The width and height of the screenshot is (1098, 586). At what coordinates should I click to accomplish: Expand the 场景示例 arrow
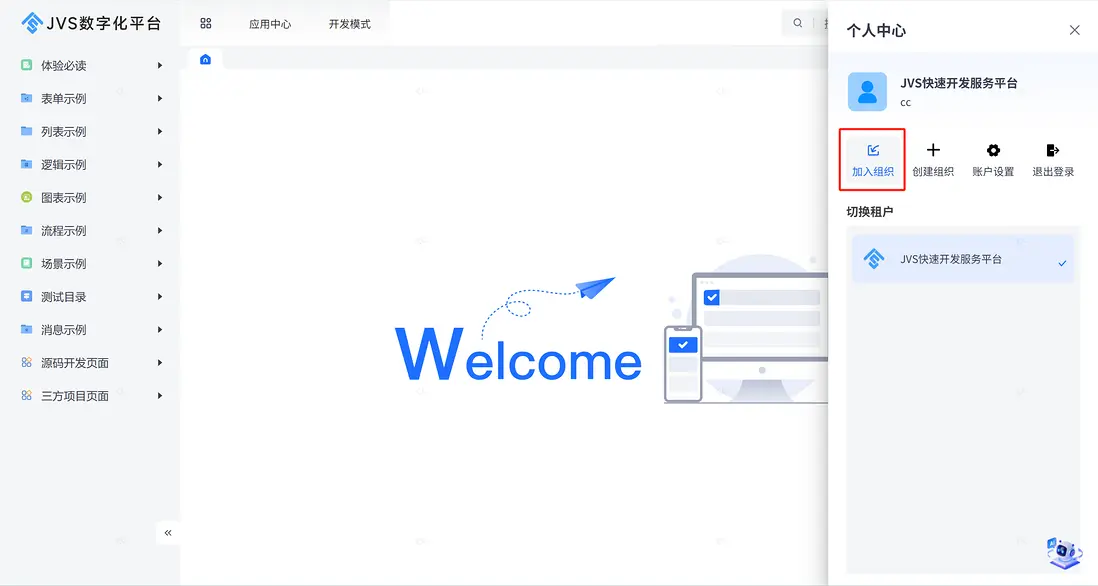click(160, 263)
